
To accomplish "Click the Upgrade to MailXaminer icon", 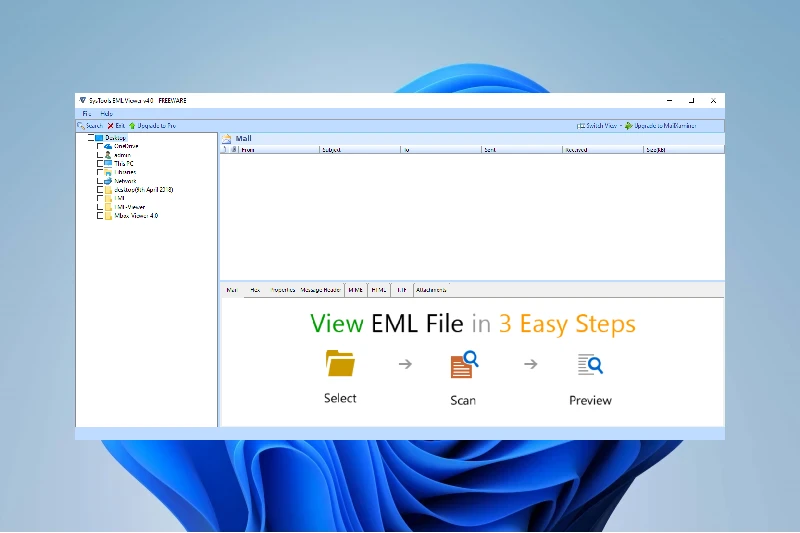I will (629, 125).
